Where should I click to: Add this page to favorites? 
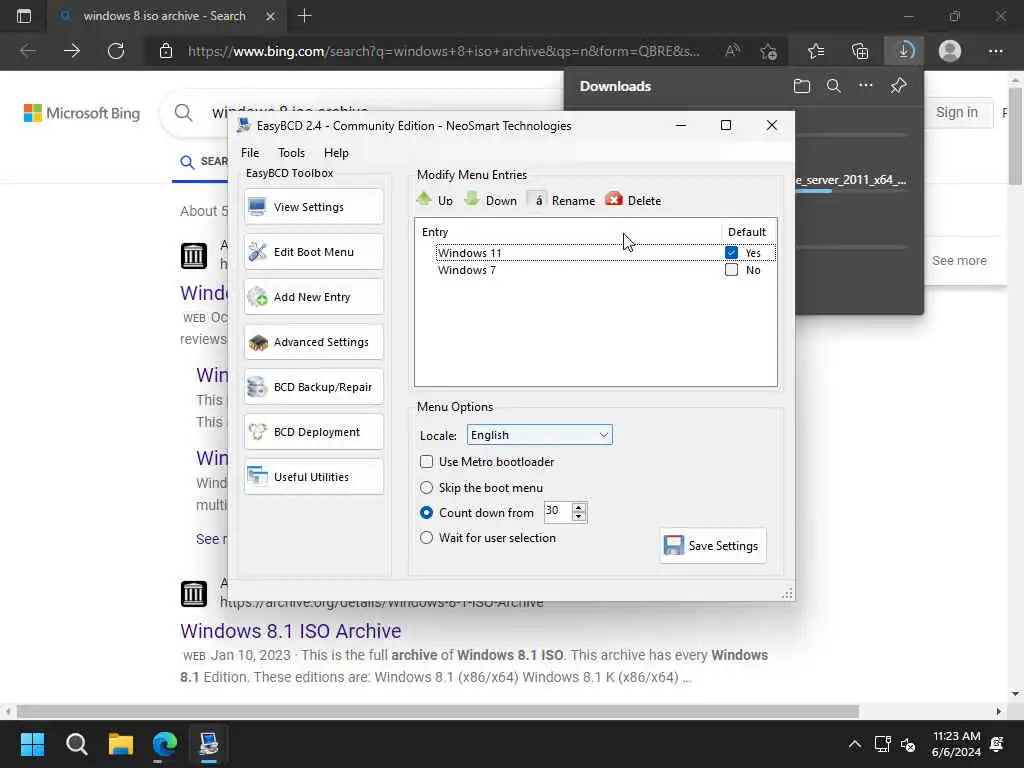[769, 51]
